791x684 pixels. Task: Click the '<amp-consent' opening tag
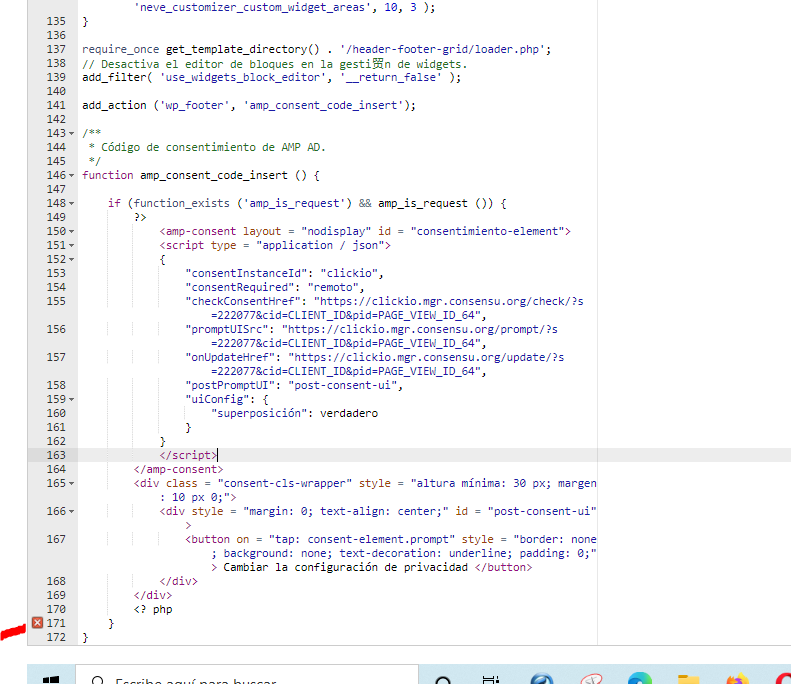point(198,232)
